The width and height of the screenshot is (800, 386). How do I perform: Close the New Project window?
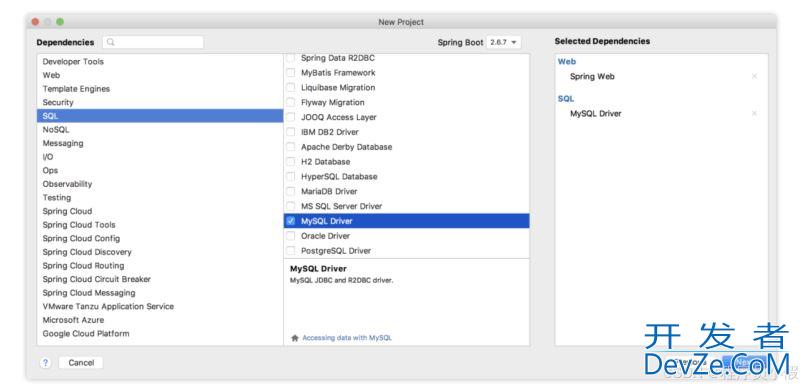[x=35, y=22]
